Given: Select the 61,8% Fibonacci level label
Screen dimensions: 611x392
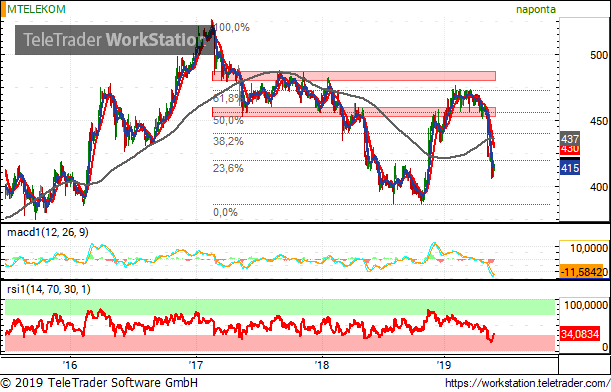Looking at the screenshot, I should tap(227, 98).
